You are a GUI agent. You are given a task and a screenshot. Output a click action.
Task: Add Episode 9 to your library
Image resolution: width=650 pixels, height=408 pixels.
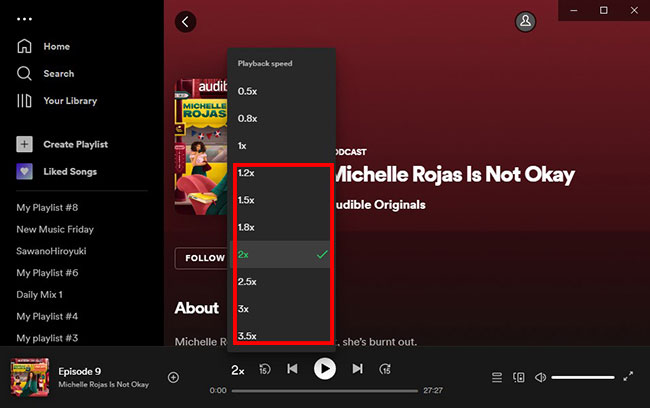(173, 377)
